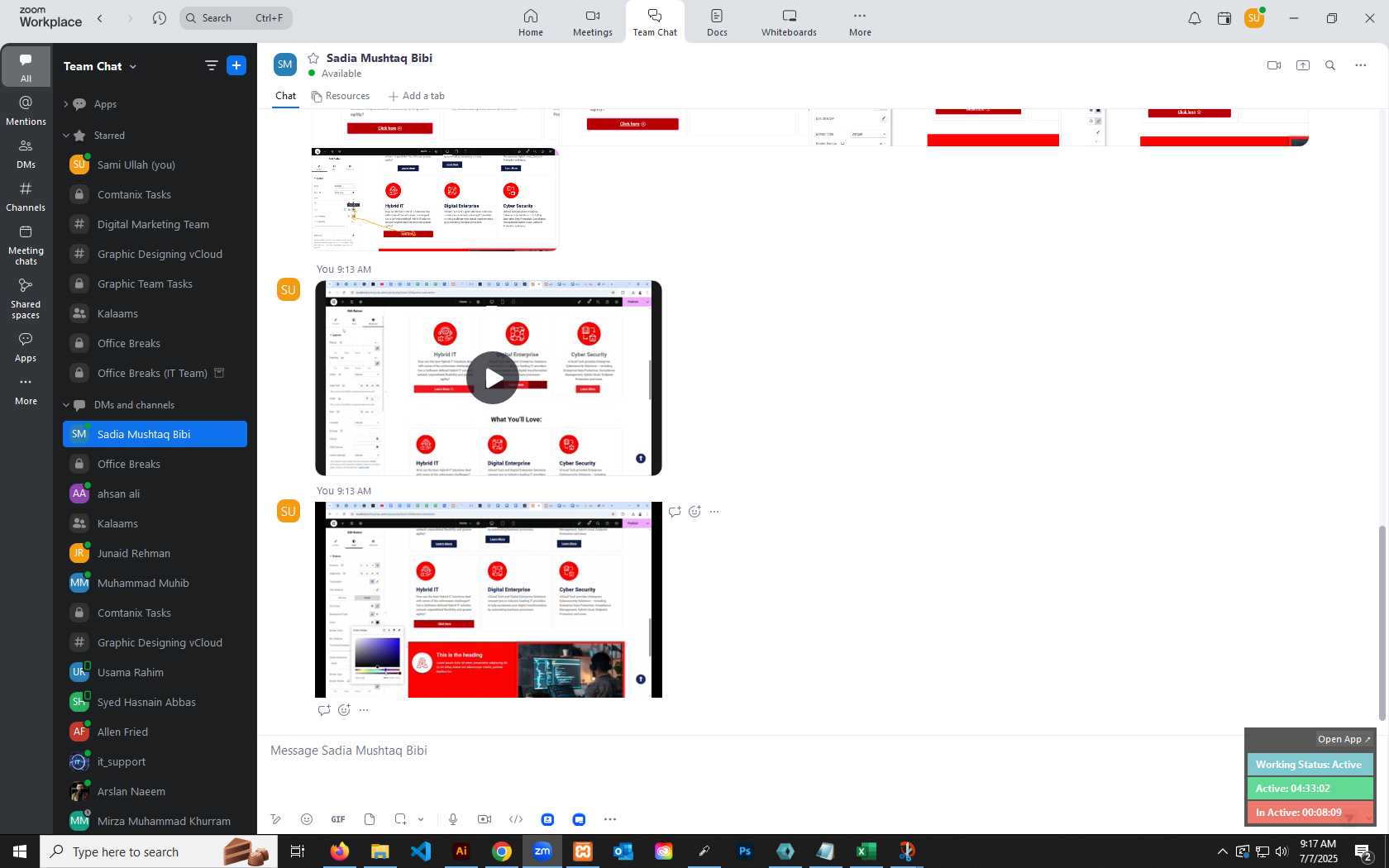Open message toolbar more options ellipsis

pyautogui.click(x=610, y=819)
